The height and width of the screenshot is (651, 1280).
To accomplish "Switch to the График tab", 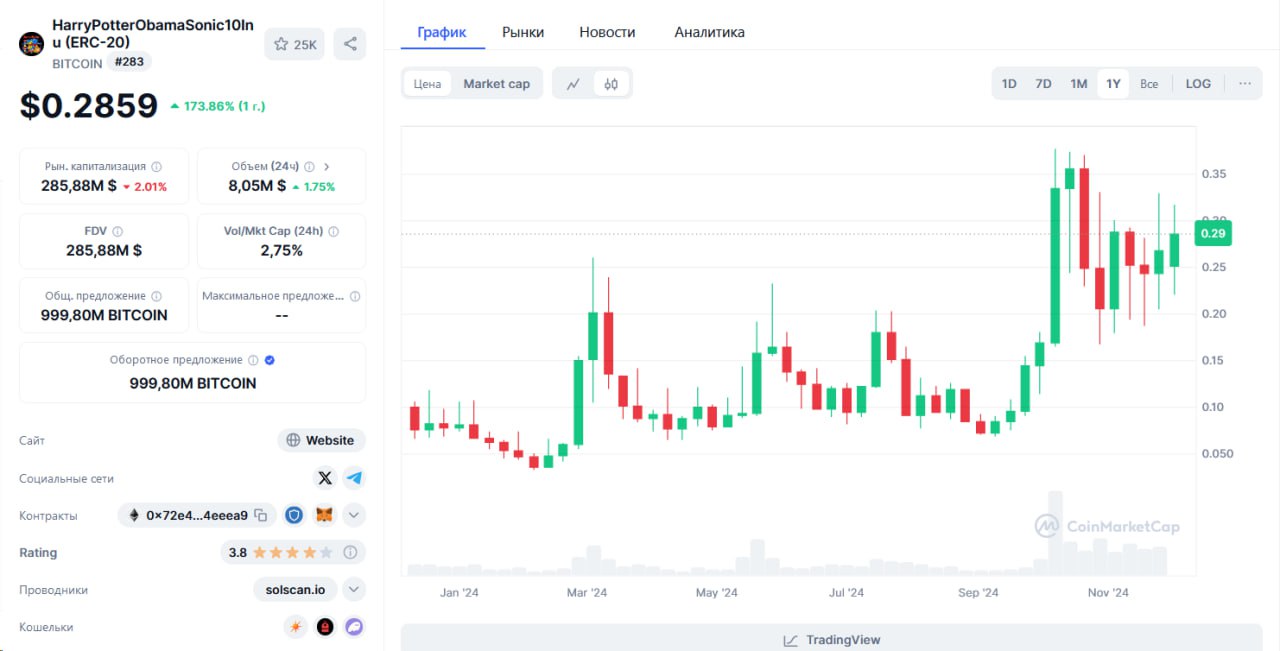I will [442, 32].
